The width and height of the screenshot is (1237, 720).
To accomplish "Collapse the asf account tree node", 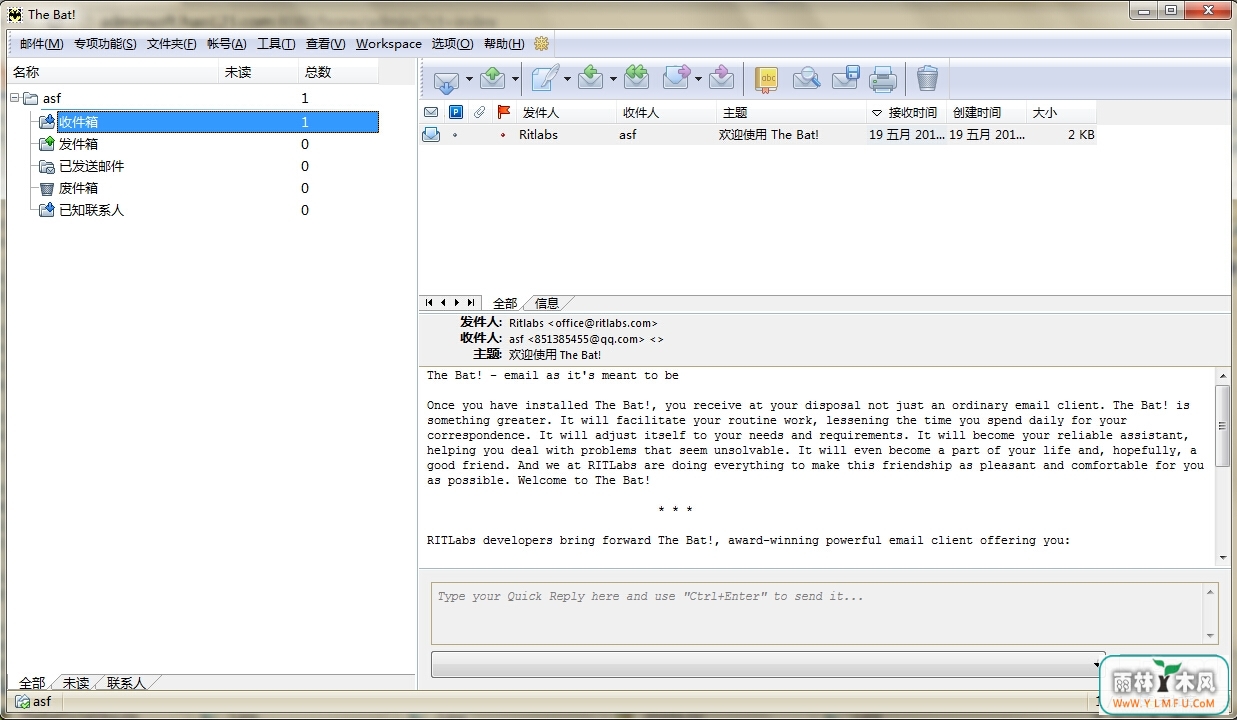I will pyautogui.click(x=15, y=98).
